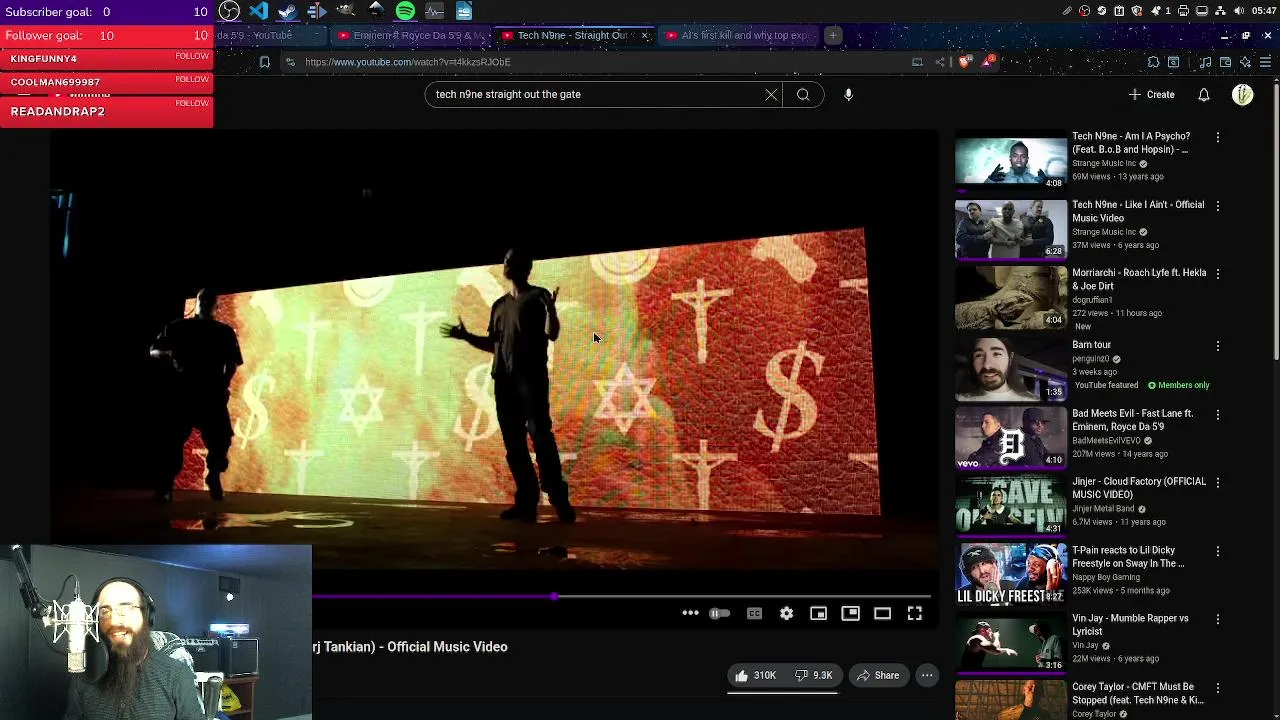The width and height of the screenshot is (1280, 720).
Task: Click the printer icon in the system tray
Action: 1184,11
